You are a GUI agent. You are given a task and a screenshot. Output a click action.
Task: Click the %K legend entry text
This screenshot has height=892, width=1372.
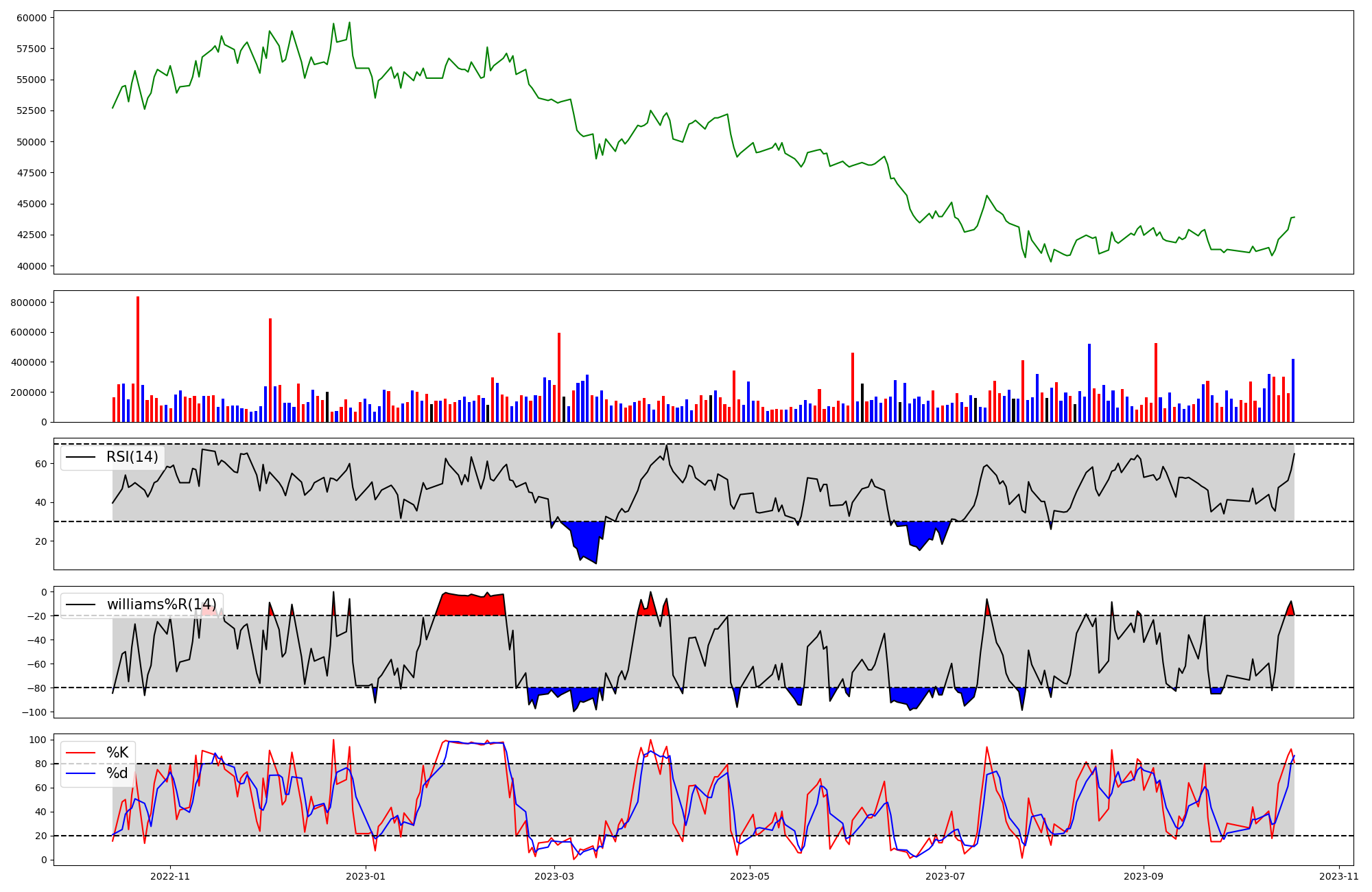pyautogui.click(x=117, y=753)
